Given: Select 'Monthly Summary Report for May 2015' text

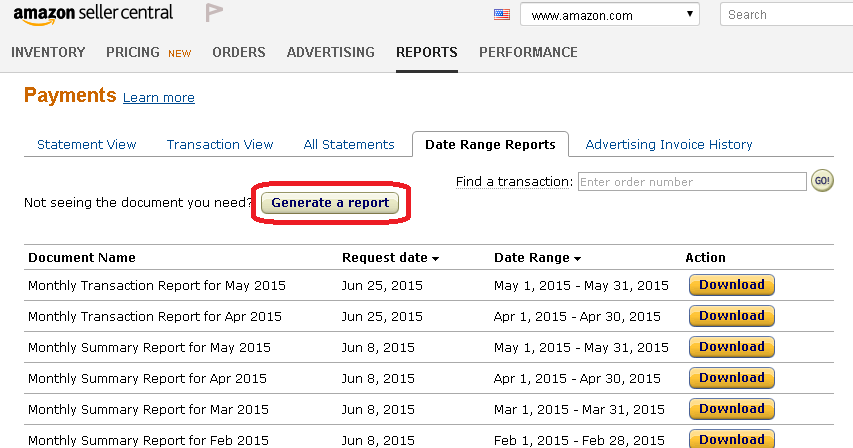Looking at the screenshot, I should [150, 348].
